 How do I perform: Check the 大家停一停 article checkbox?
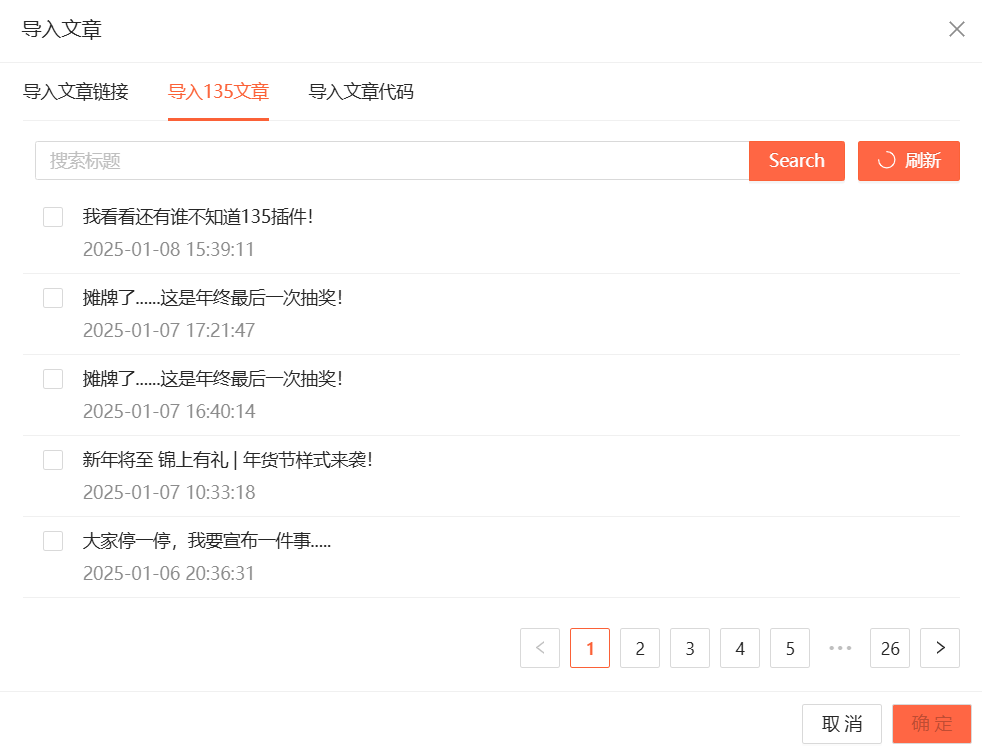click(x=53, y=541)
